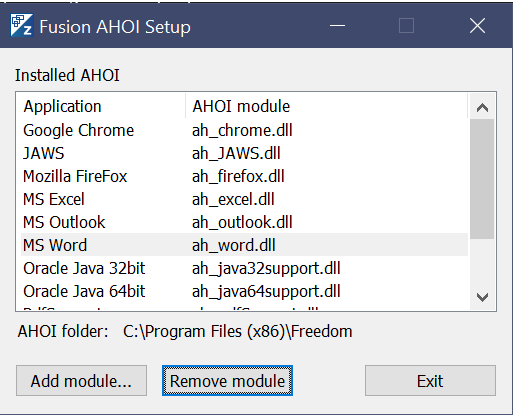Click the vertical scrollbar thumb
This screenshot has width=513, height=415.
tap(482, 179)
